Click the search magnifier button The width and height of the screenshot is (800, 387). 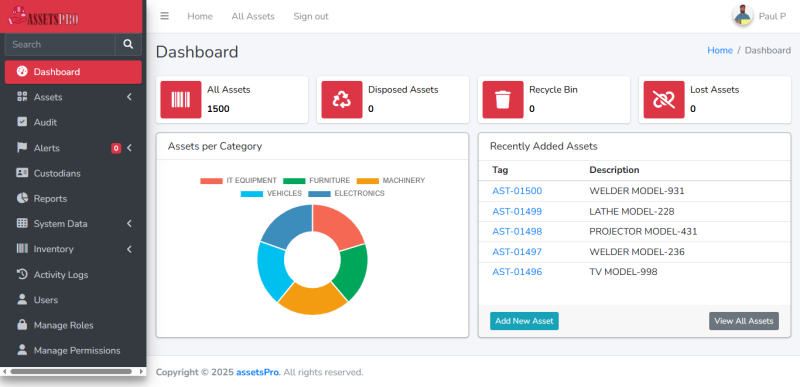point(128,44)
